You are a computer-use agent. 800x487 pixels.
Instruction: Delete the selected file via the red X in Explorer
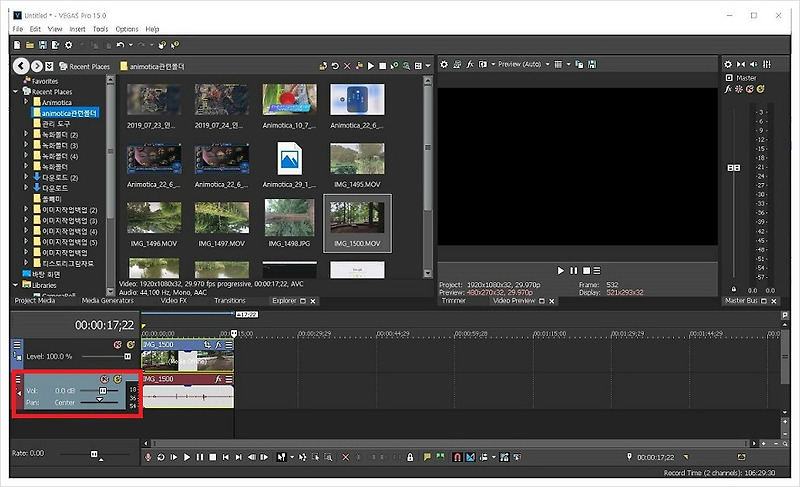coord(347,66)
